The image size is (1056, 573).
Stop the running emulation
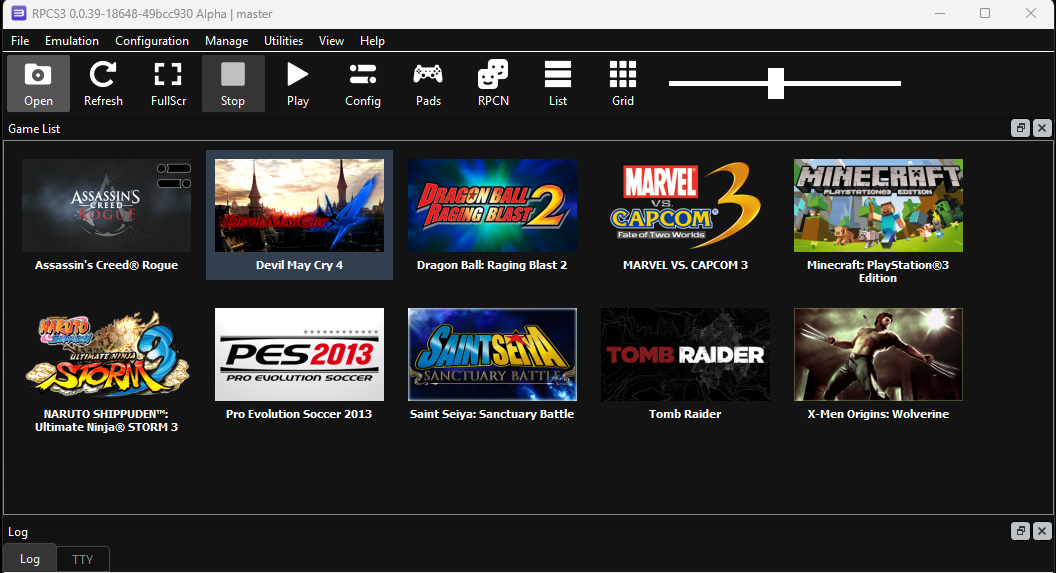[233, 83]
